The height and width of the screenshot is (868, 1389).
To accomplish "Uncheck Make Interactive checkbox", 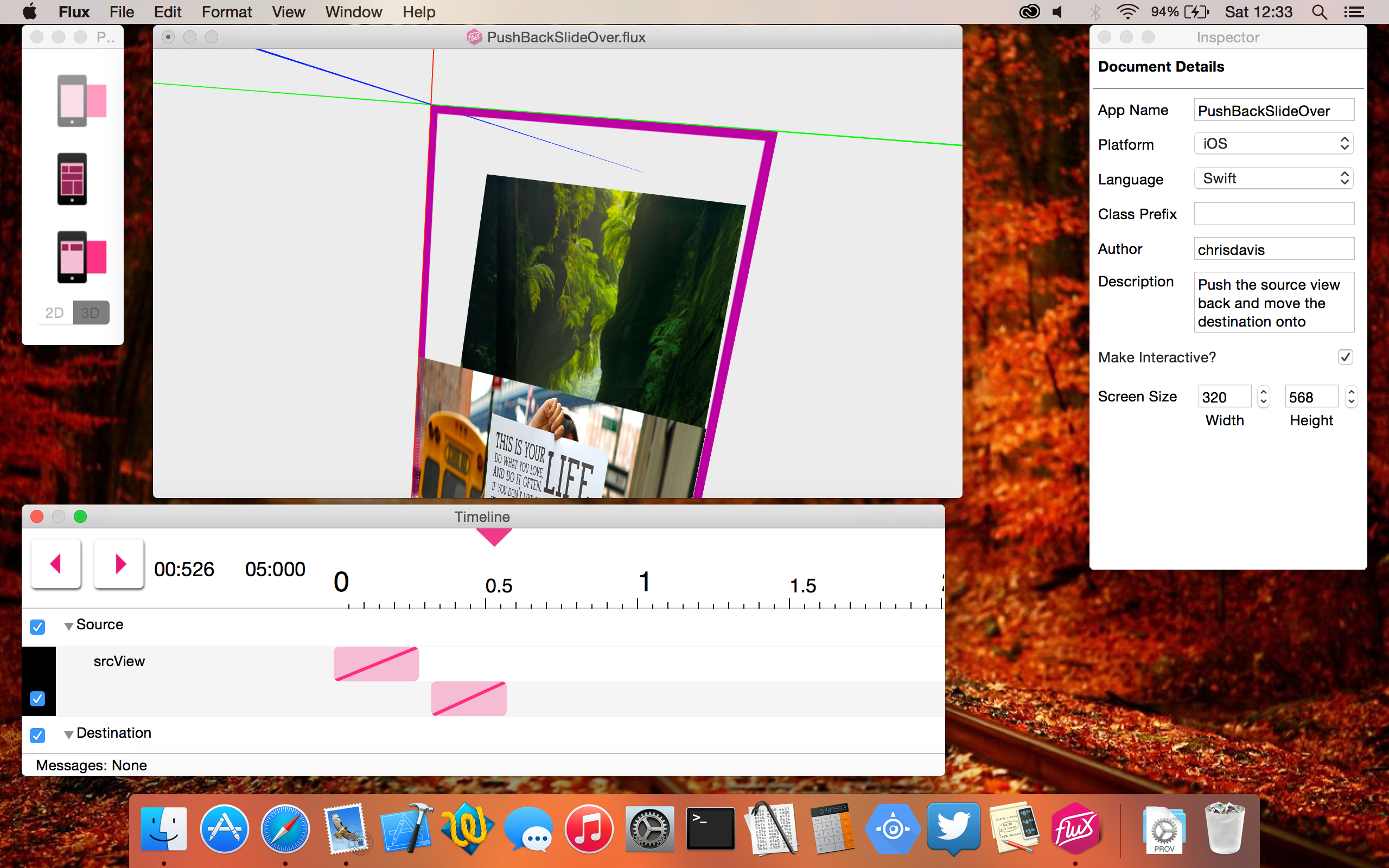I will (x=1345, y=357).
